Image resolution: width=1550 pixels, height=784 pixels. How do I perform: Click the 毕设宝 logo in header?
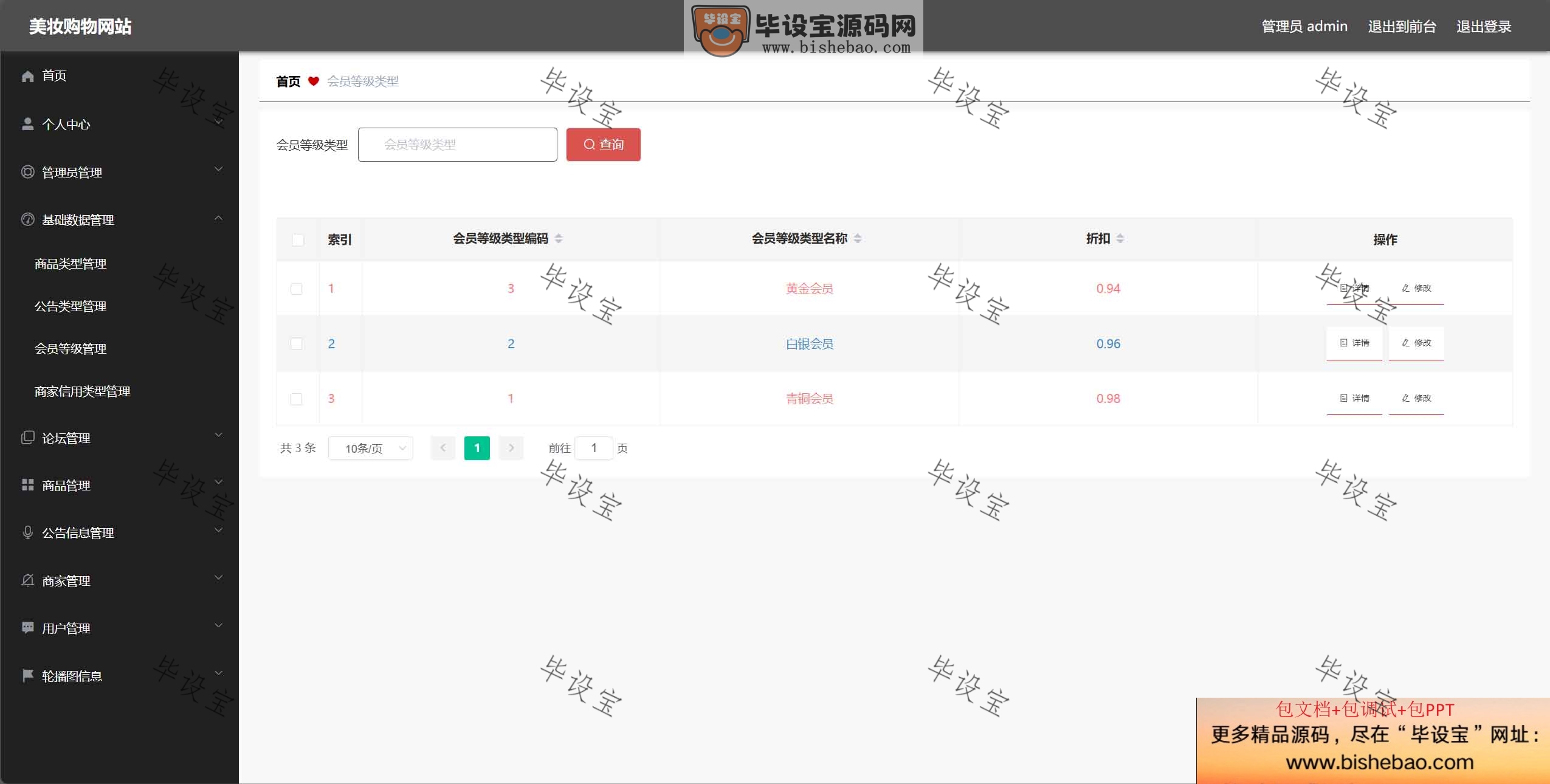[804, 29]
